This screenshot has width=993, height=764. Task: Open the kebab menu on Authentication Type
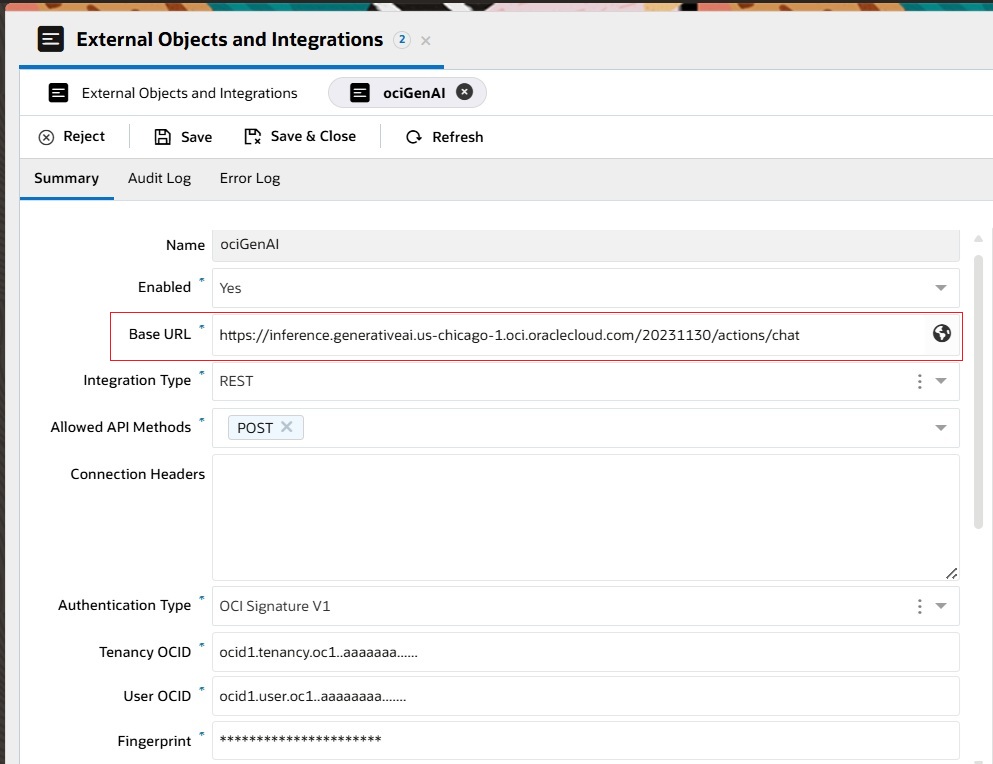click(x=918, y=605)
